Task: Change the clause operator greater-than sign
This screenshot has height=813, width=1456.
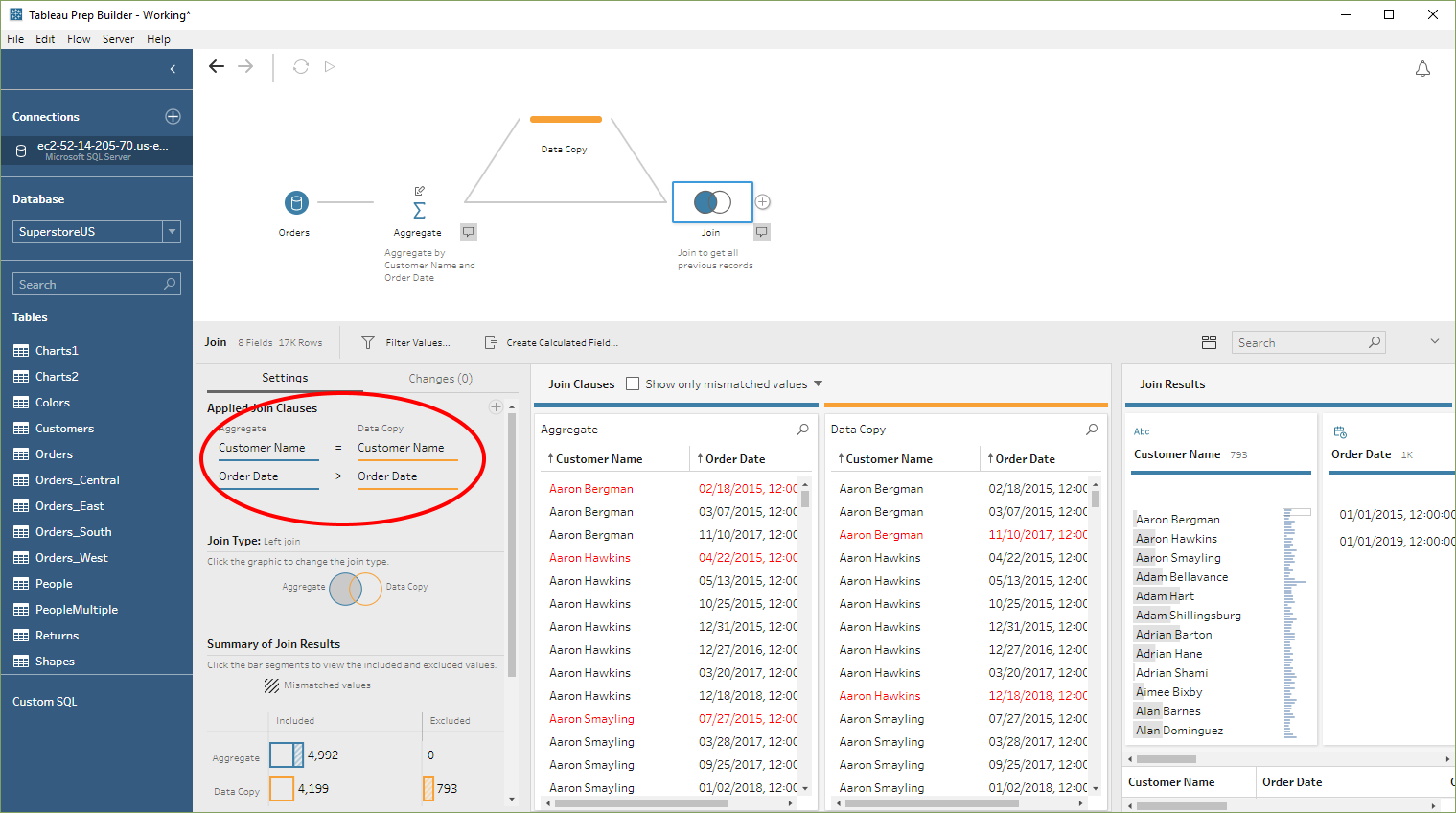Action: [338, 476]
